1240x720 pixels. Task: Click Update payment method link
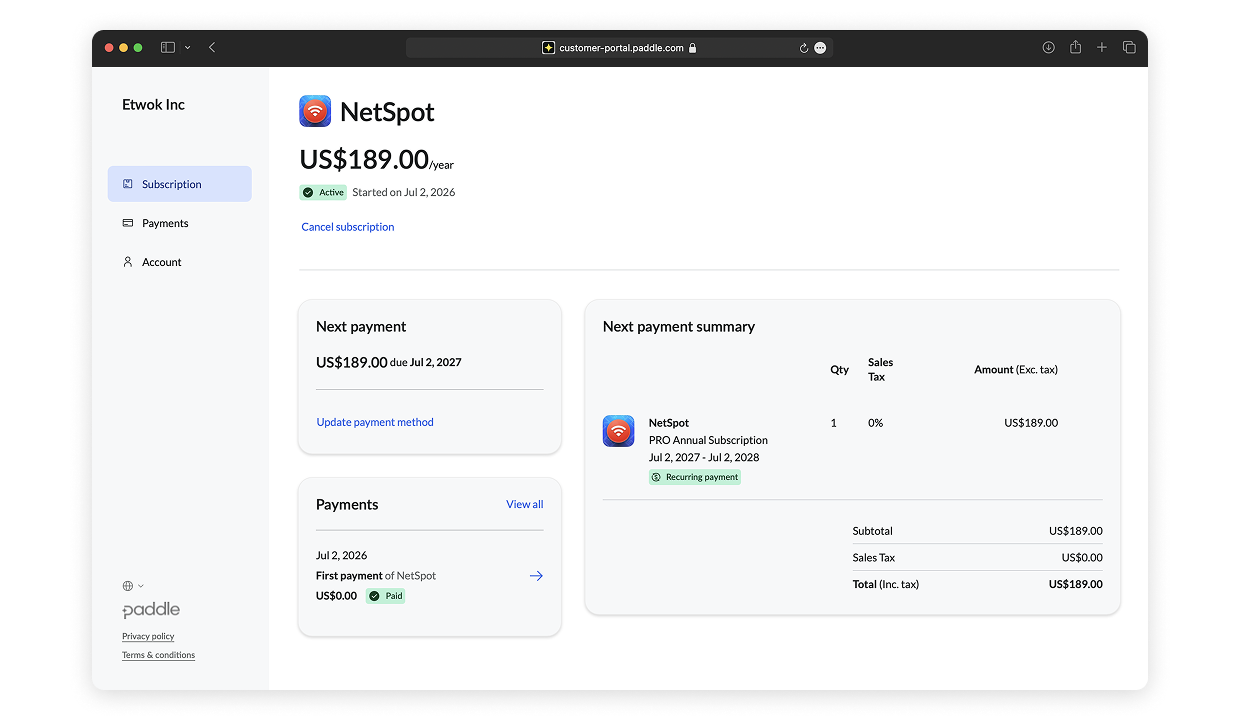(x=375, y=422)
